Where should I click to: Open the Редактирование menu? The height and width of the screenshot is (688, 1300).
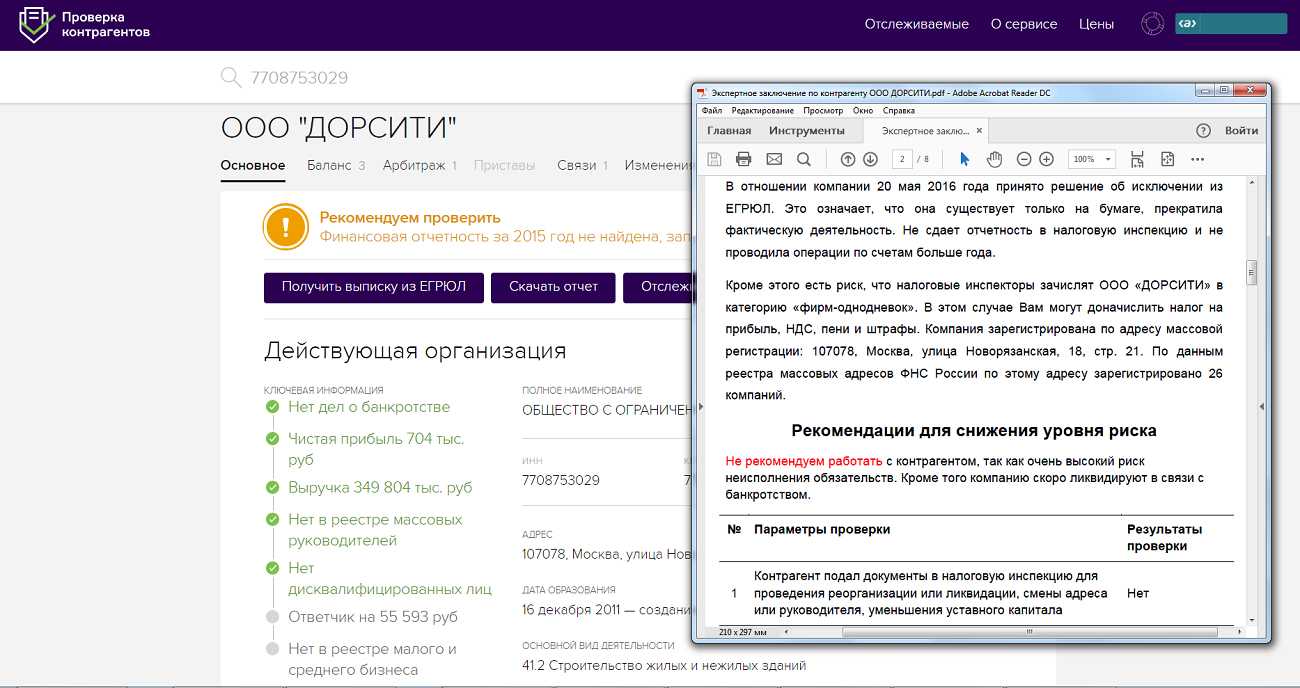(x=762, y=110)
